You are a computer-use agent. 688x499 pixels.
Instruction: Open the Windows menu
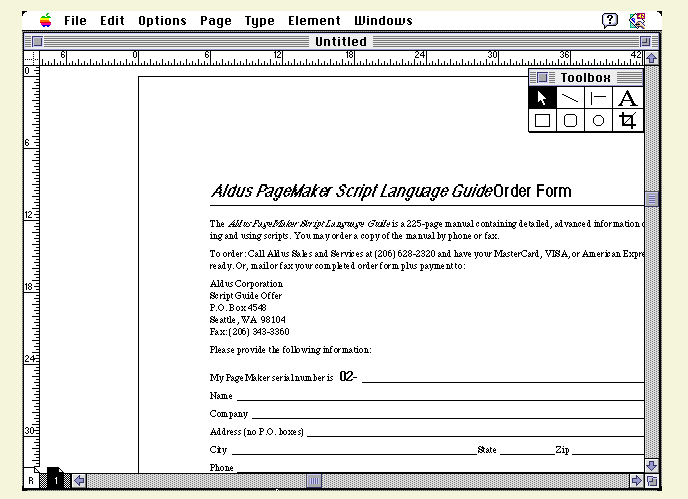coord(383,20)
